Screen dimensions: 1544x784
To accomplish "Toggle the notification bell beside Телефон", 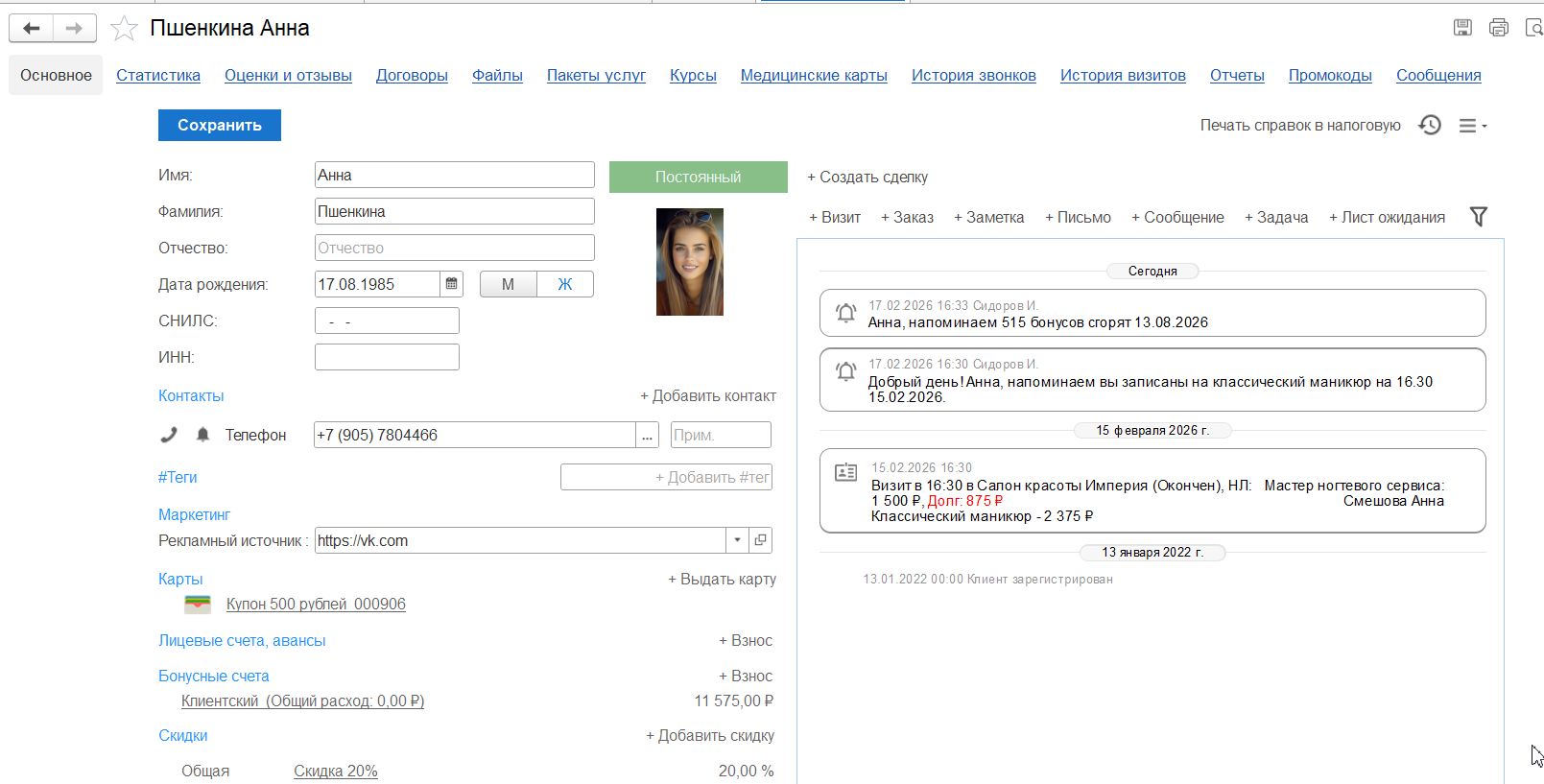I will (x=202, y=435).
